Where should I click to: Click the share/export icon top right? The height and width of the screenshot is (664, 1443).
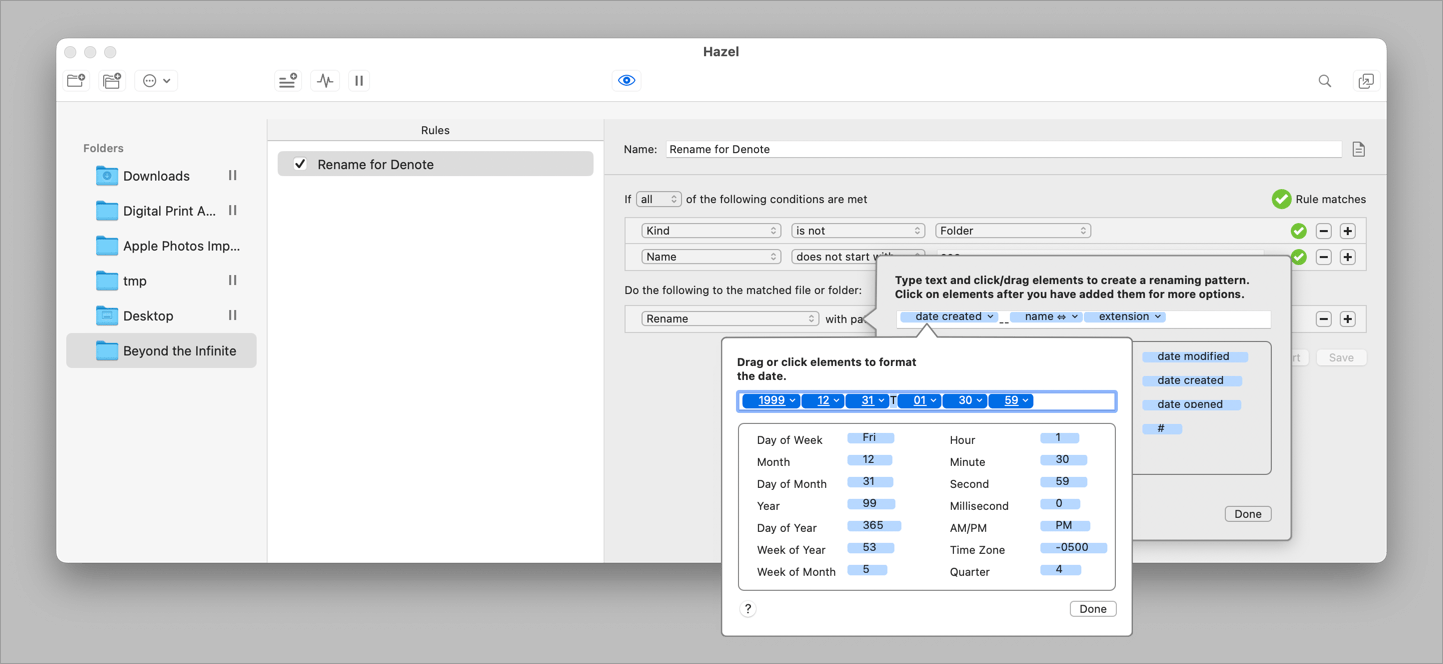1366,81
